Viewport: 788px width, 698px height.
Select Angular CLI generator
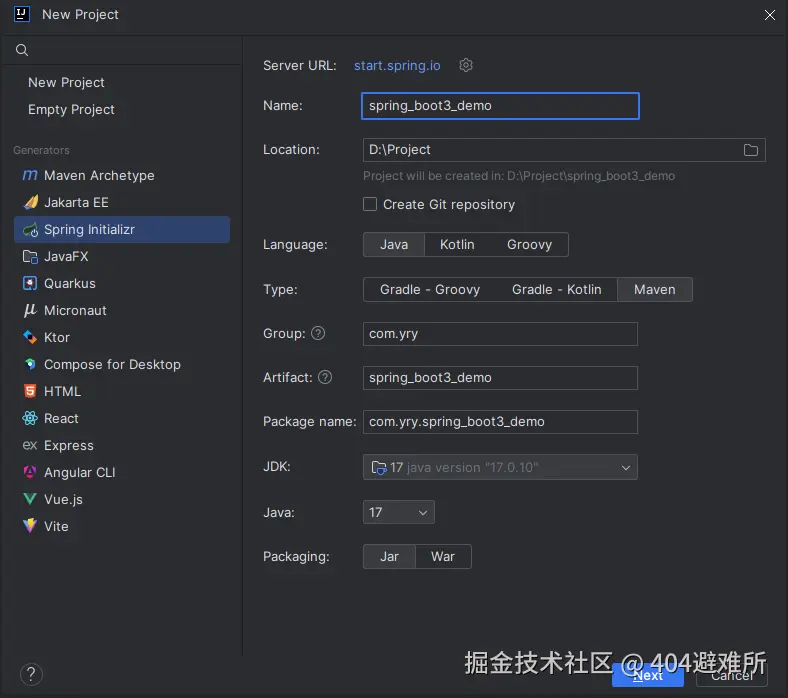point(122,472)
